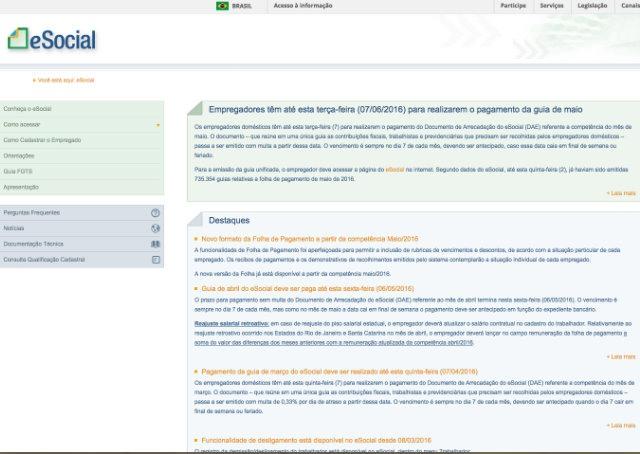Open the Apresentação menu item
This screenshot has height=454, width=640.
pyautogui.click(x=21, y=187)
